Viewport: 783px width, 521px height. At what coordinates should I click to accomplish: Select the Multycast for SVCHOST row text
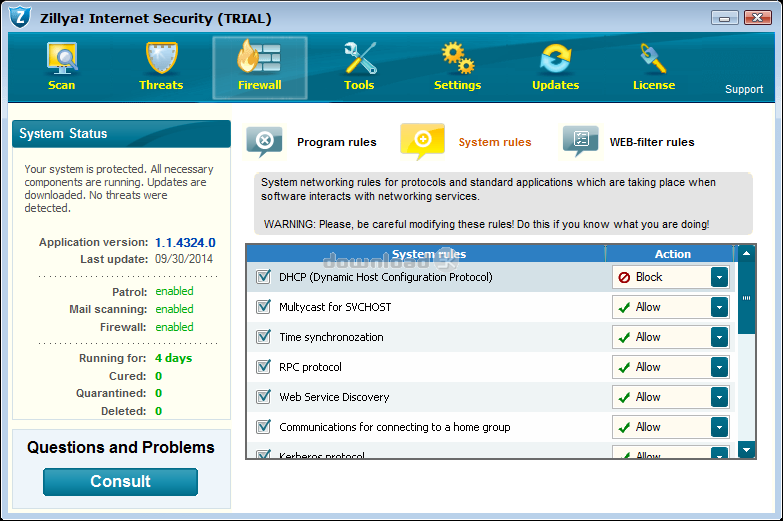335,307
